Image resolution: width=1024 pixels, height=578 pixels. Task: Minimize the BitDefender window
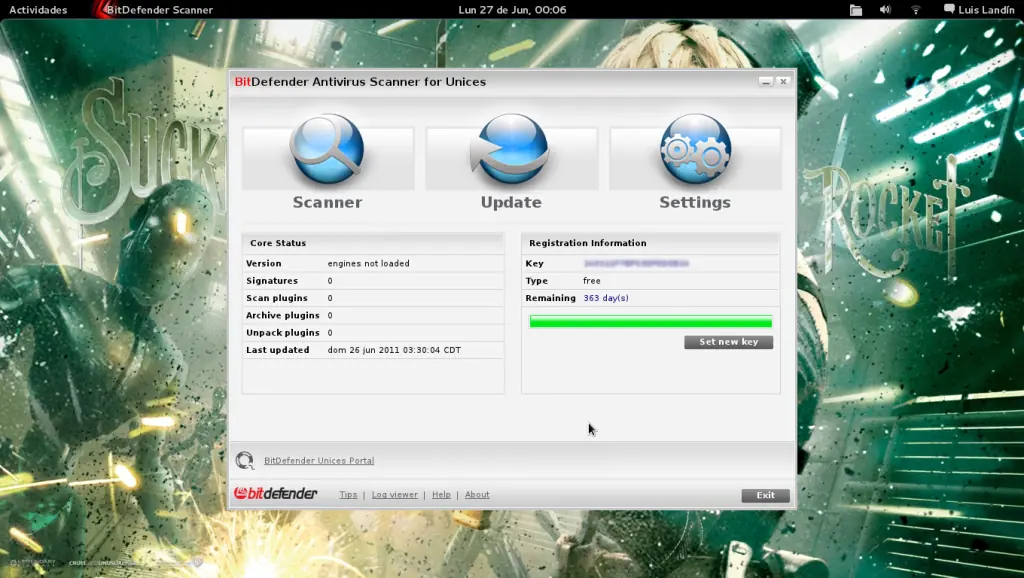765,82
